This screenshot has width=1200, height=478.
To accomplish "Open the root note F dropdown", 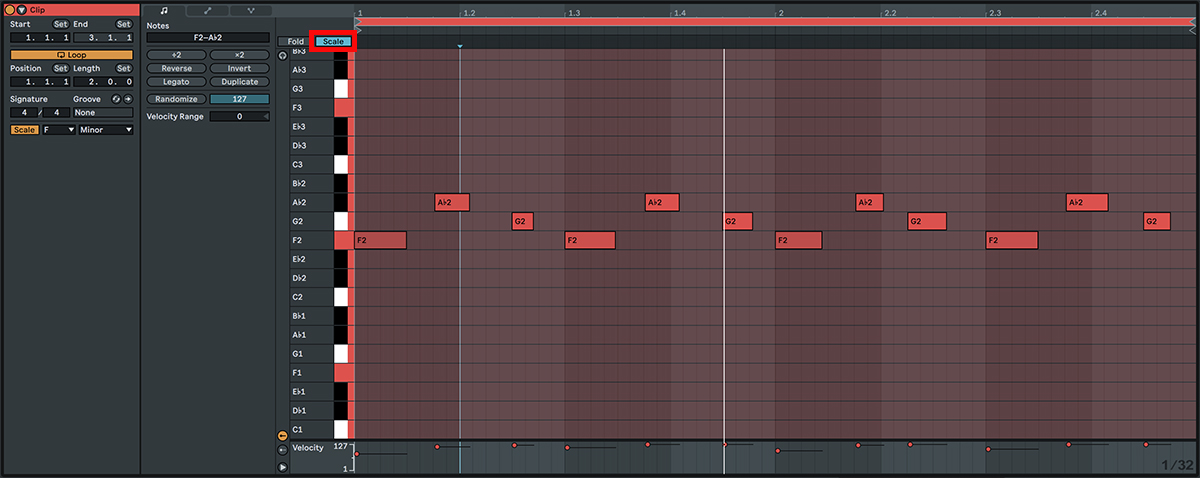I will [59, 130].
